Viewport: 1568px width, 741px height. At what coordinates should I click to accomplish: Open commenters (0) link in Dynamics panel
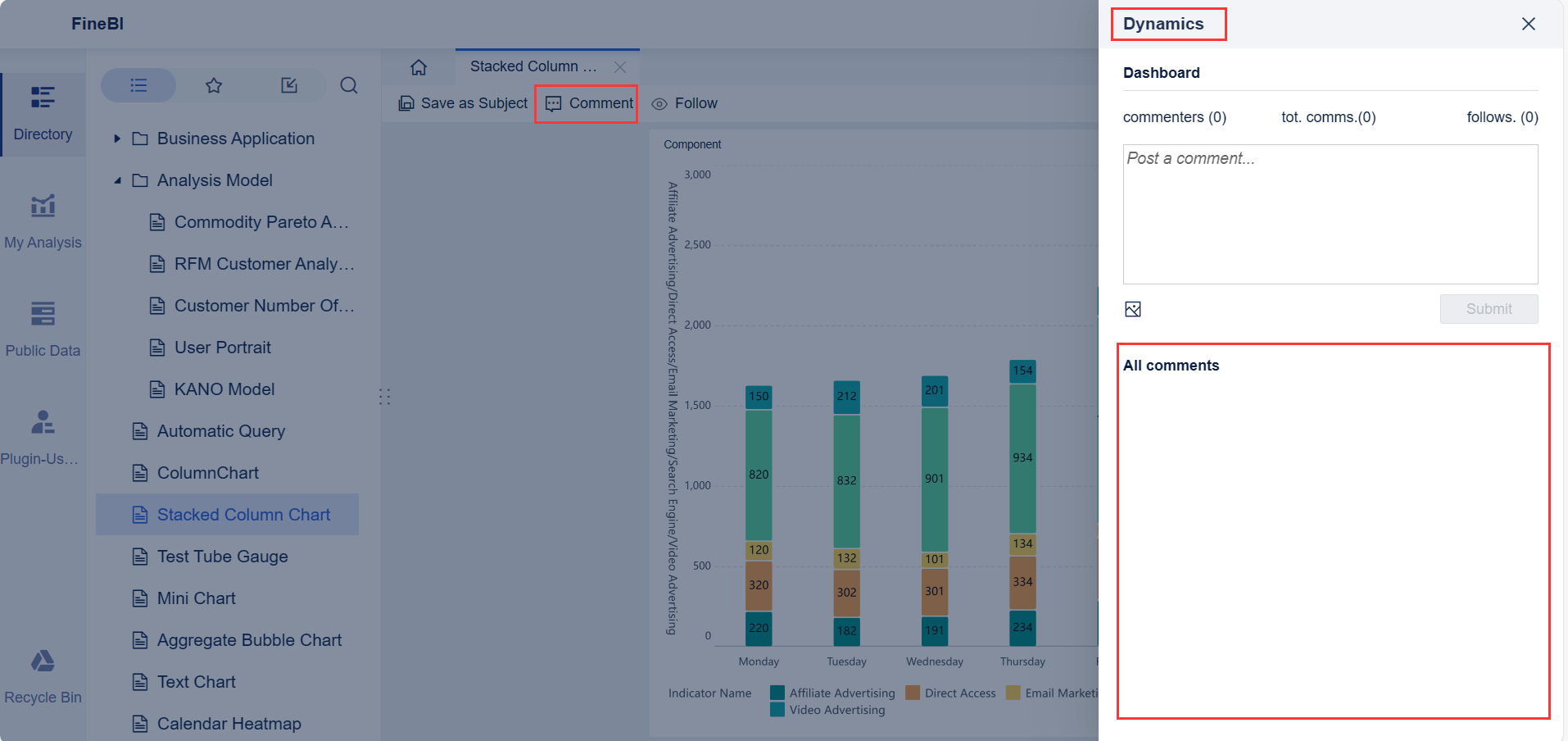(1173, 117)
